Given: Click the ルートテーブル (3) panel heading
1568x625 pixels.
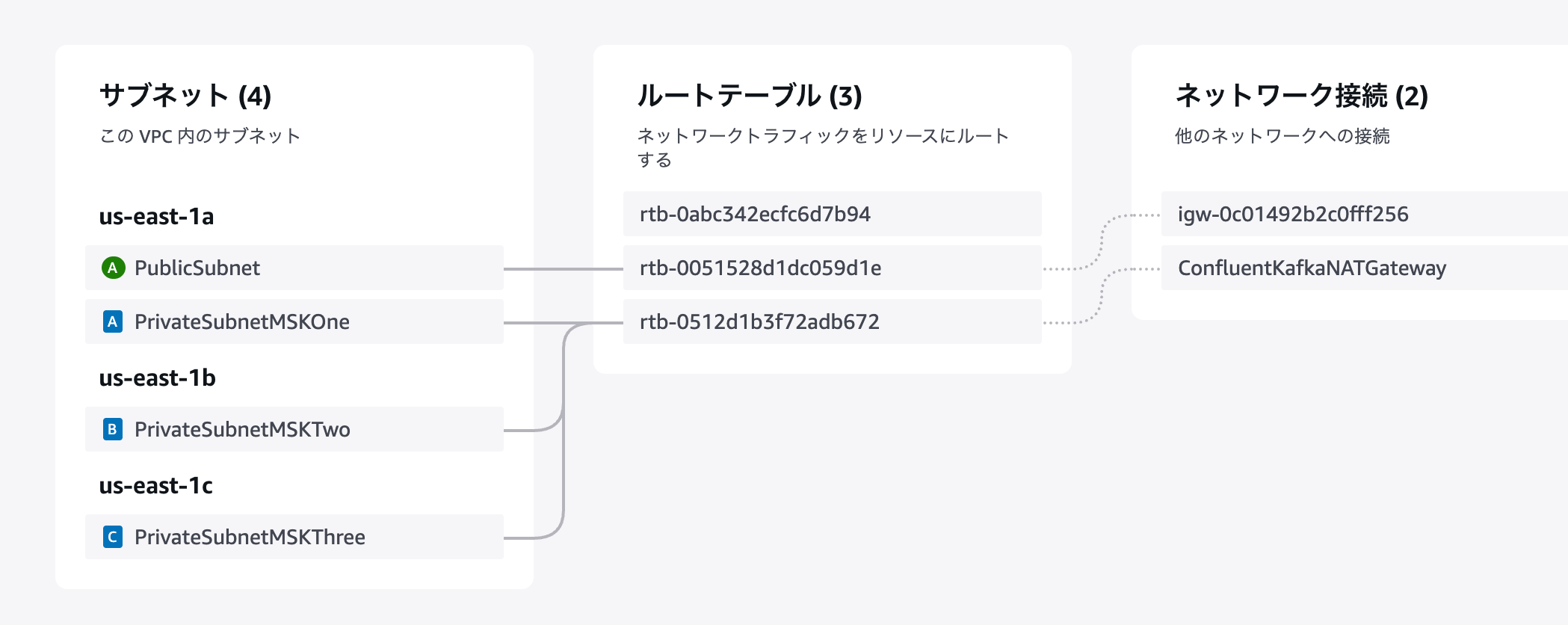Looking at the screenshot, I should tap(750, 96).
